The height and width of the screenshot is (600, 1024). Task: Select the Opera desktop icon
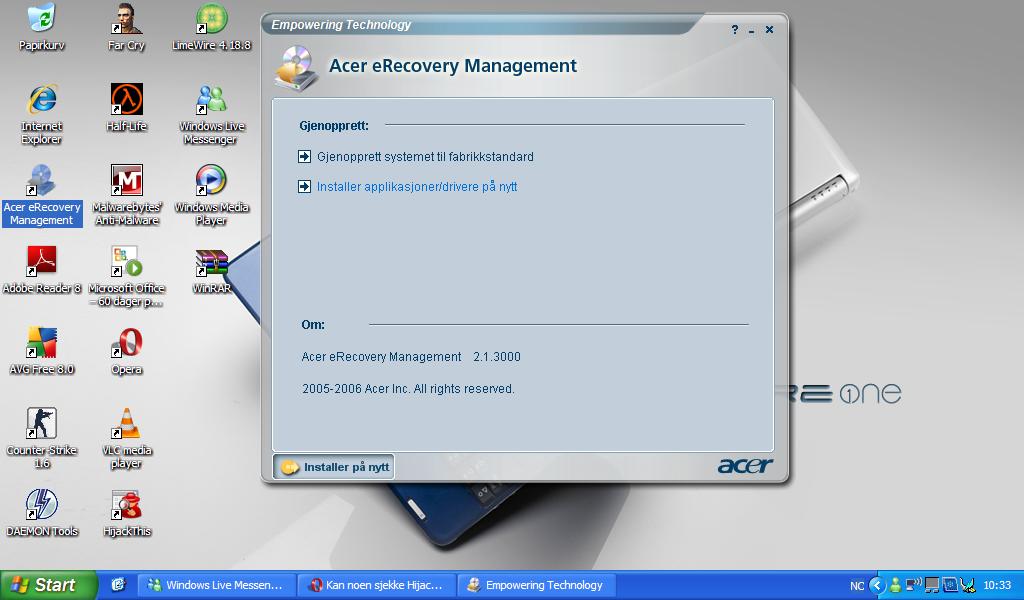(x=126, y=351)
